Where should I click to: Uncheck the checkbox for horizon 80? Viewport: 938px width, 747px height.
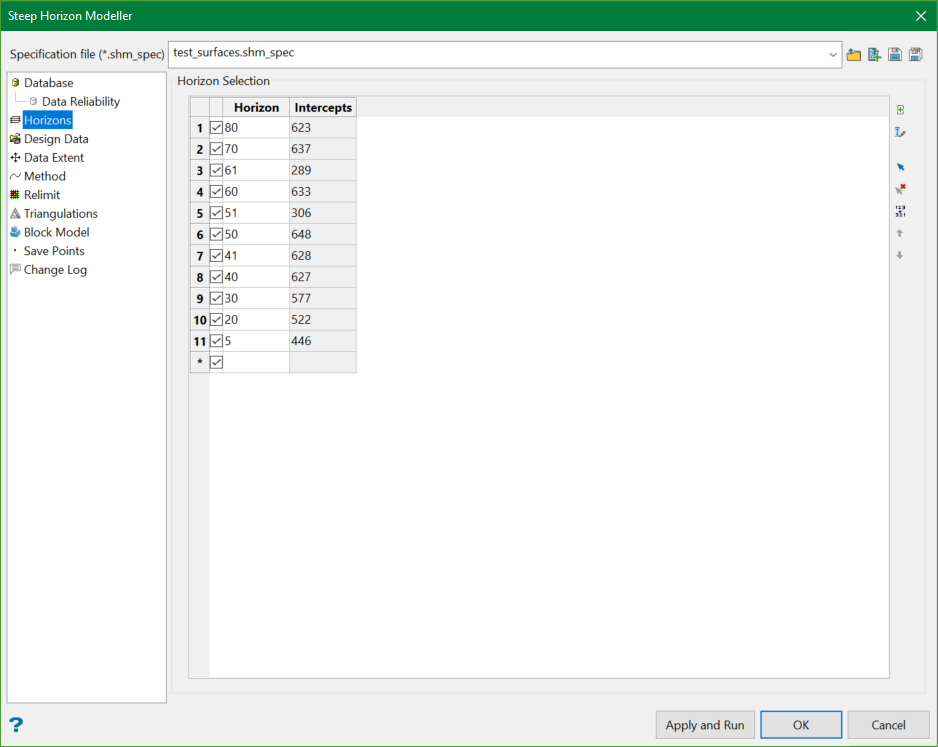[217, 128]
